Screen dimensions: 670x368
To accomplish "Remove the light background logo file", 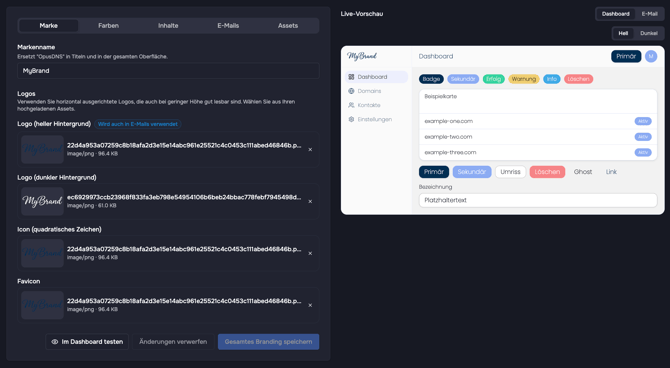I will point(310,150).
